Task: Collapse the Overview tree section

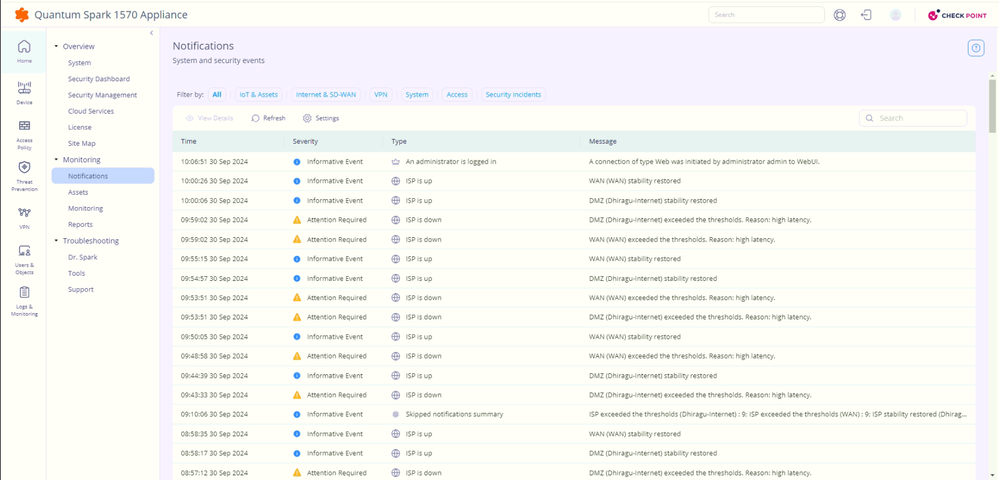Action: pos(57,47)
